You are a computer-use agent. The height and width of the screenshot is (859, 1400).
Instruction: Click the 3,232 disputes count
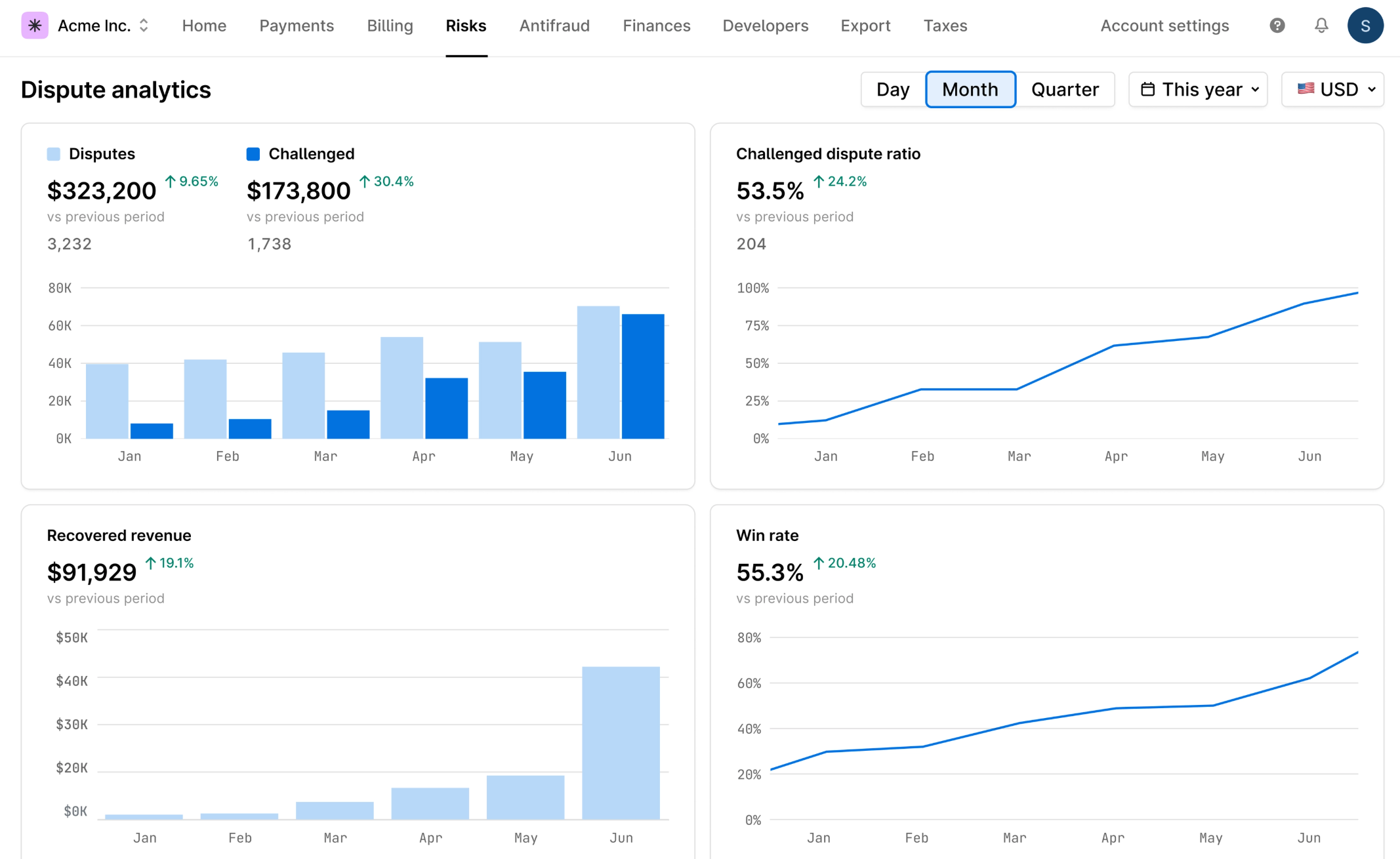point(70,244)
